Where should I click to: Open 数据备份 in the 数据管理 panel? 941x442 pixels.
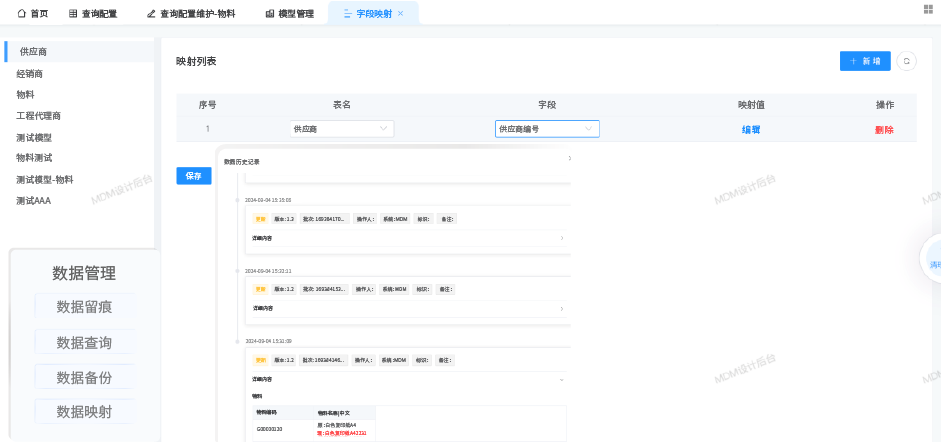pos(84,378)
